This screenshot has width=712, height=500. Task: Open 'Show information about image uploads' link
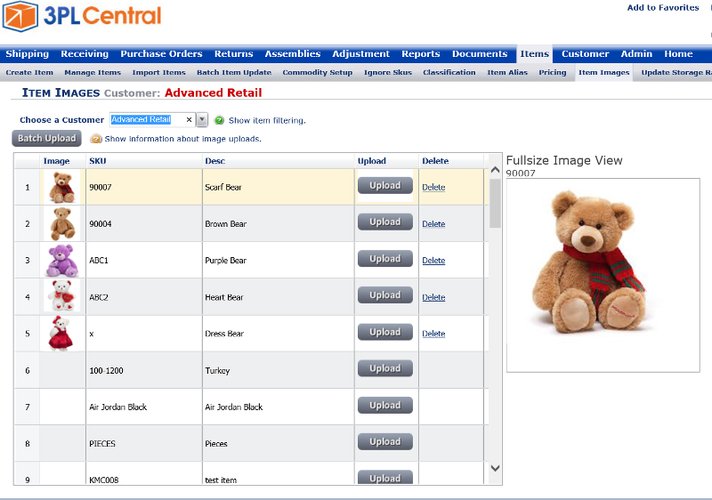point(183,139)
